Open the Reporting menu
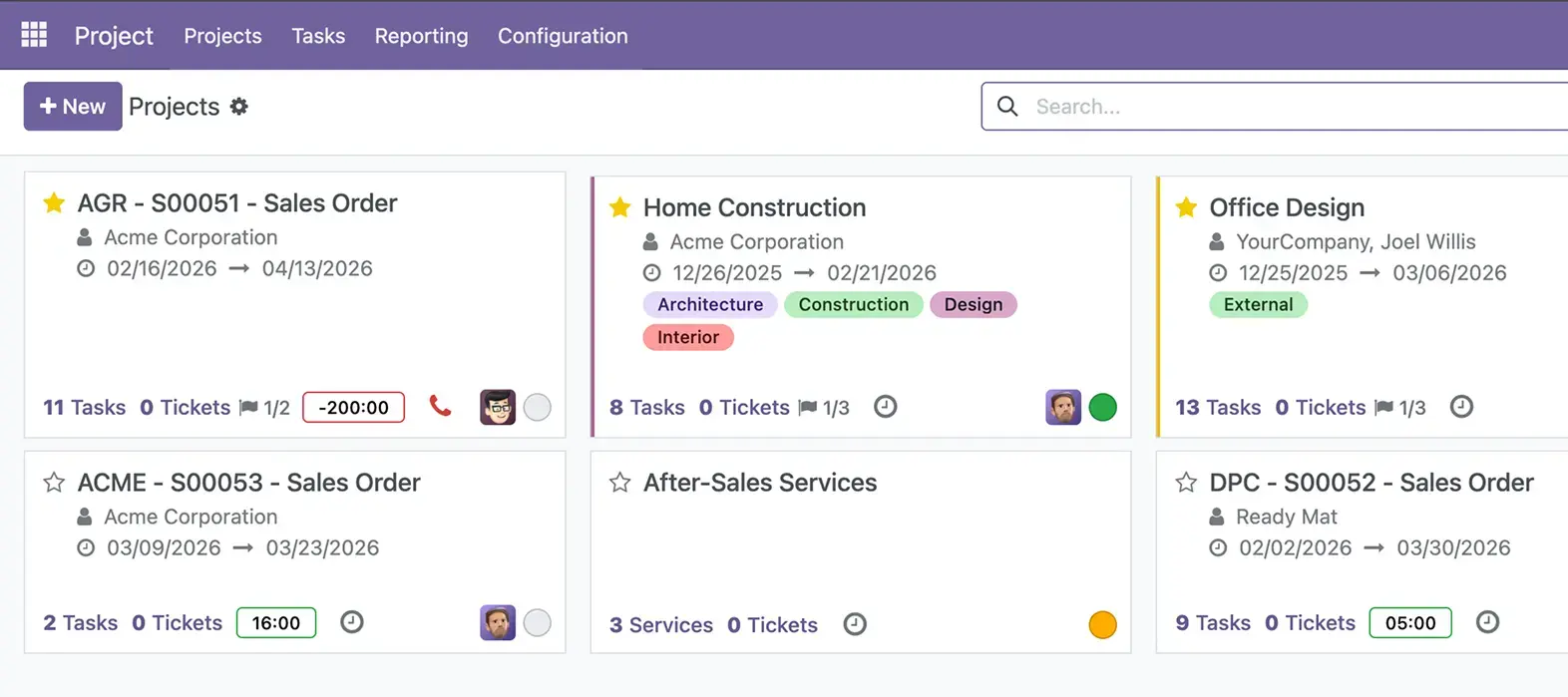Image resolution: width=1568 pixels, height=697 pixels. point(421,36)
